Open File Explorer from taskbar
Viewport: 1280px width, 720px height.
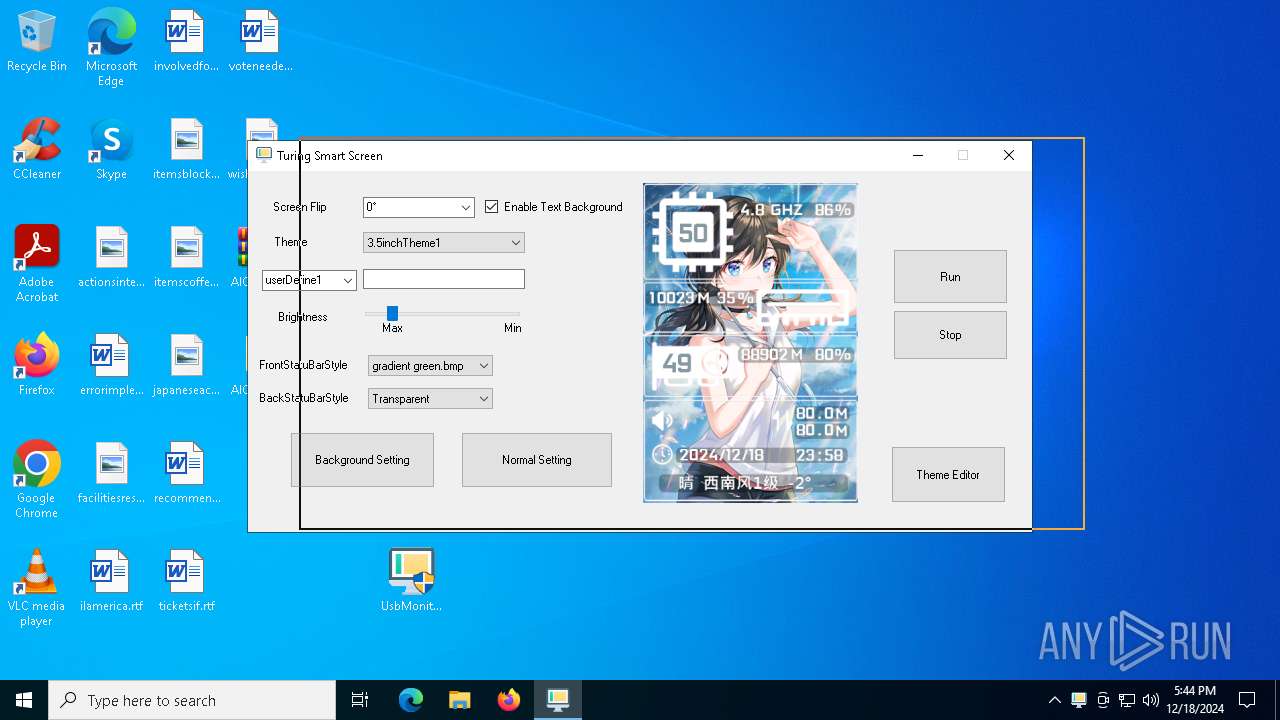click(460, 700)
